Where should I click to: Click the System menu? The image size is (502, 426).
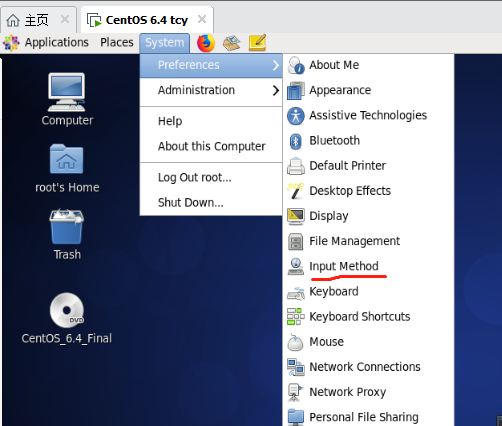165,43
